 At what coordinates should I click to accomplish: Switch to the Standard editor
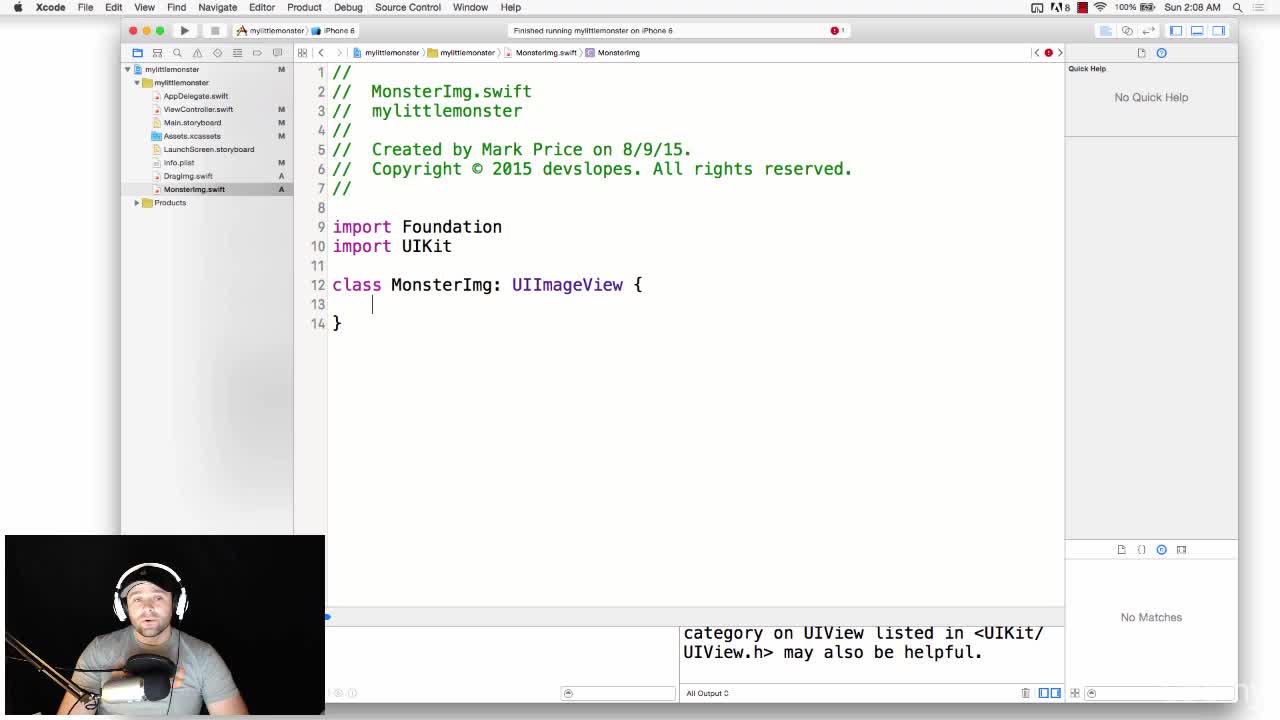[1106, 31]
